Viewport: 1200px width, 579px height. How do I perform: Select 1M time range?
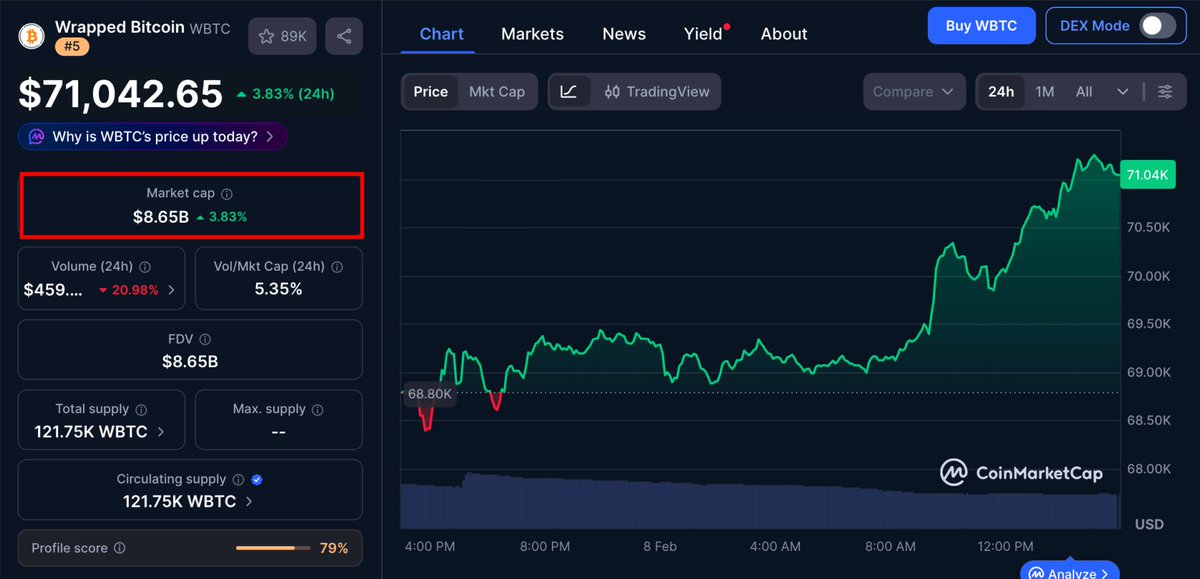click(1045, 92)
